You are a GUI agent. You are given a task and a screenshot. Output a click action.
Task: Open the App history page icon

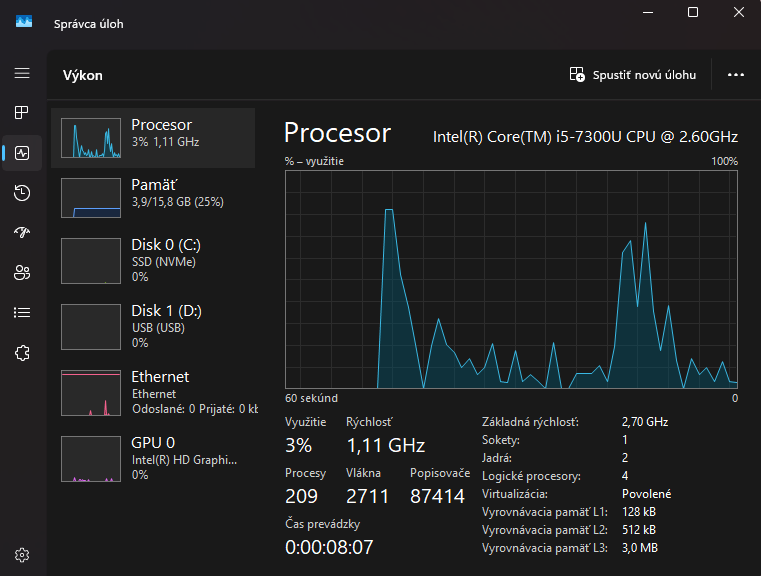pyautogui.click(x=22, y=193)
